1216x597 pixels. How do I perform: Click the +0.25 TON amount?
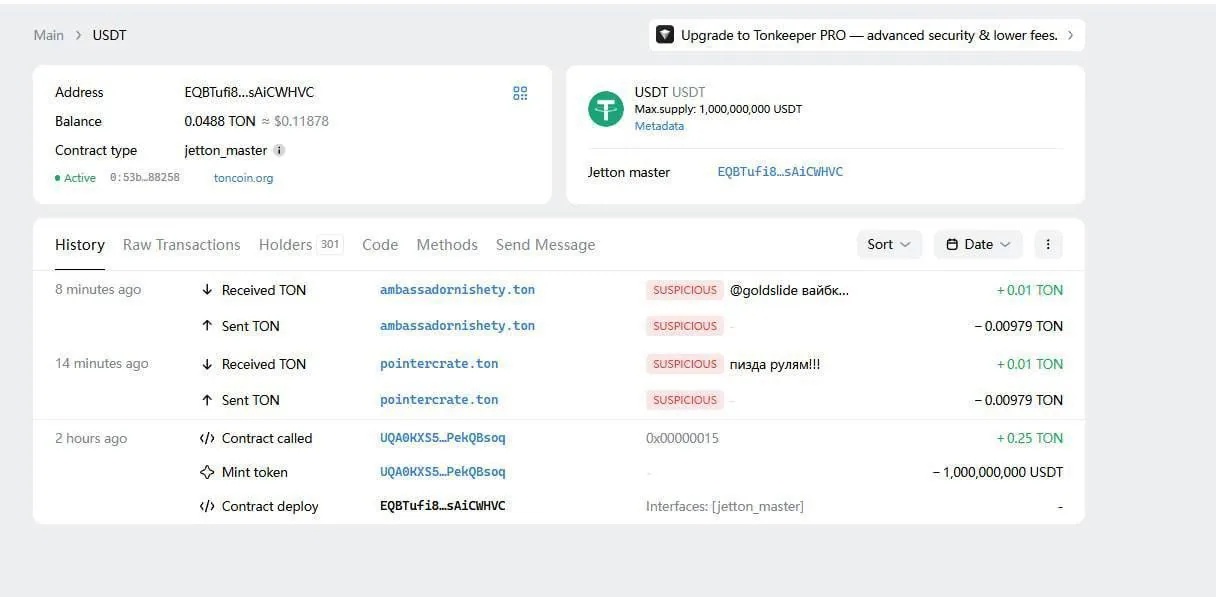point(1030,438)
